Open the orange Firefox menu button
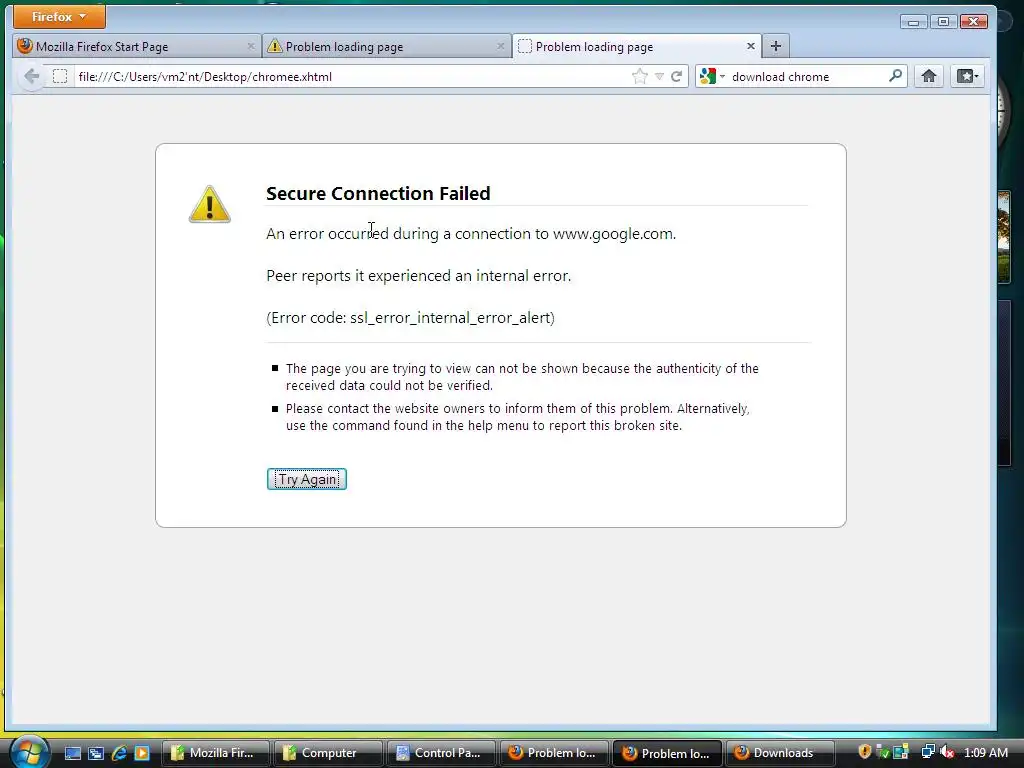Image resolution: width=1024 pixels, height=768 pixels. (x=59, y=17)
